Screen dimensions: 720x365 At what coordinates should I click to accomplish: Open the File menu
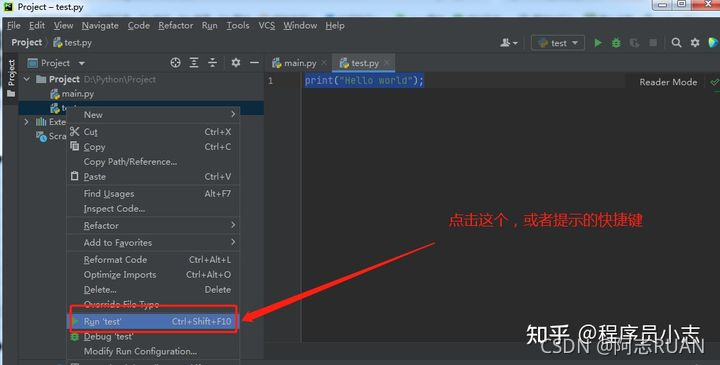coord(13,26)
